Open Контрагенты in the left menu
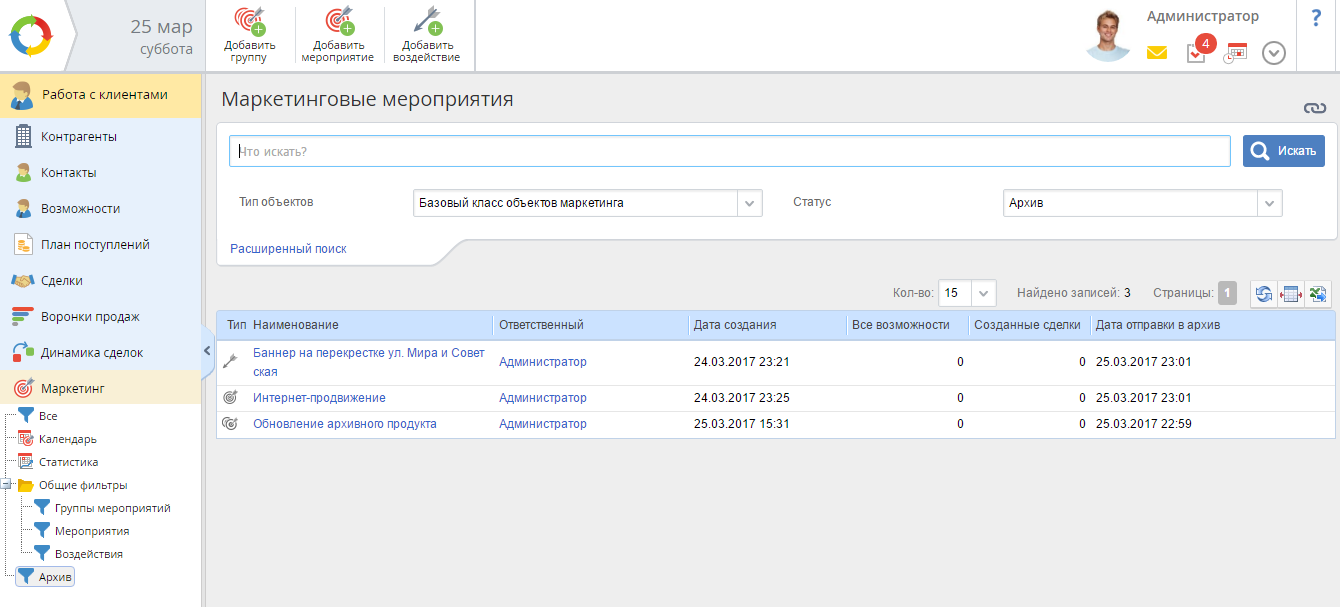 (x=78, y=136)
